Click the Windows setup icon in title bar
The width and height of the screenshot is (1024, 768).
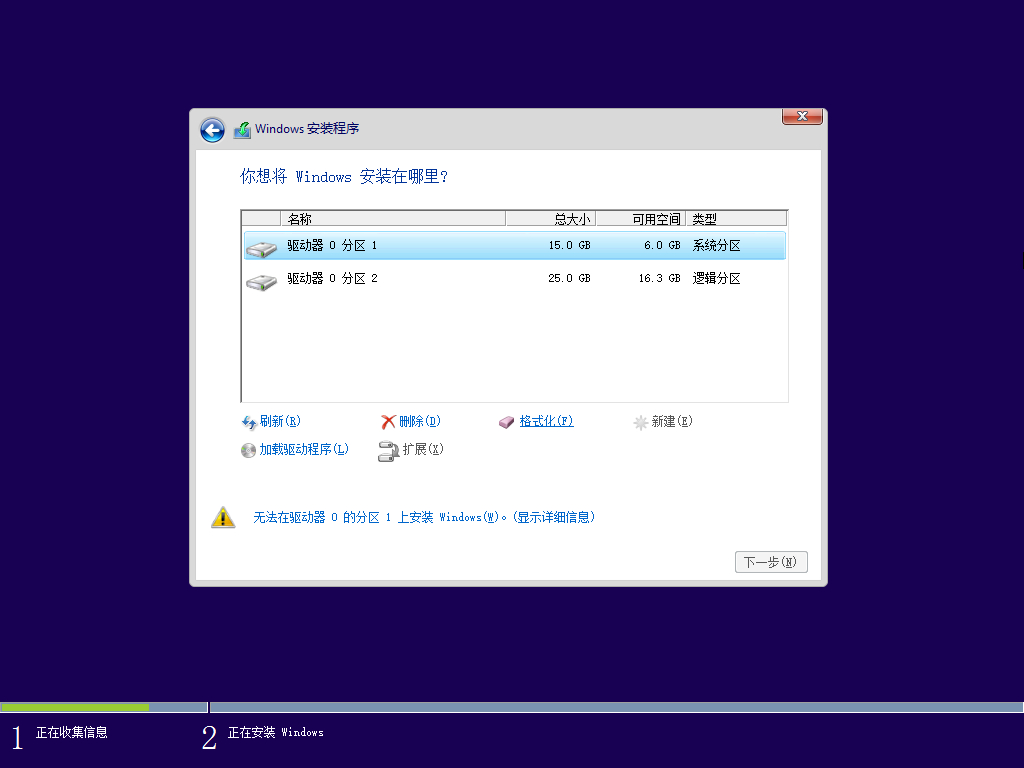(242, 129)
